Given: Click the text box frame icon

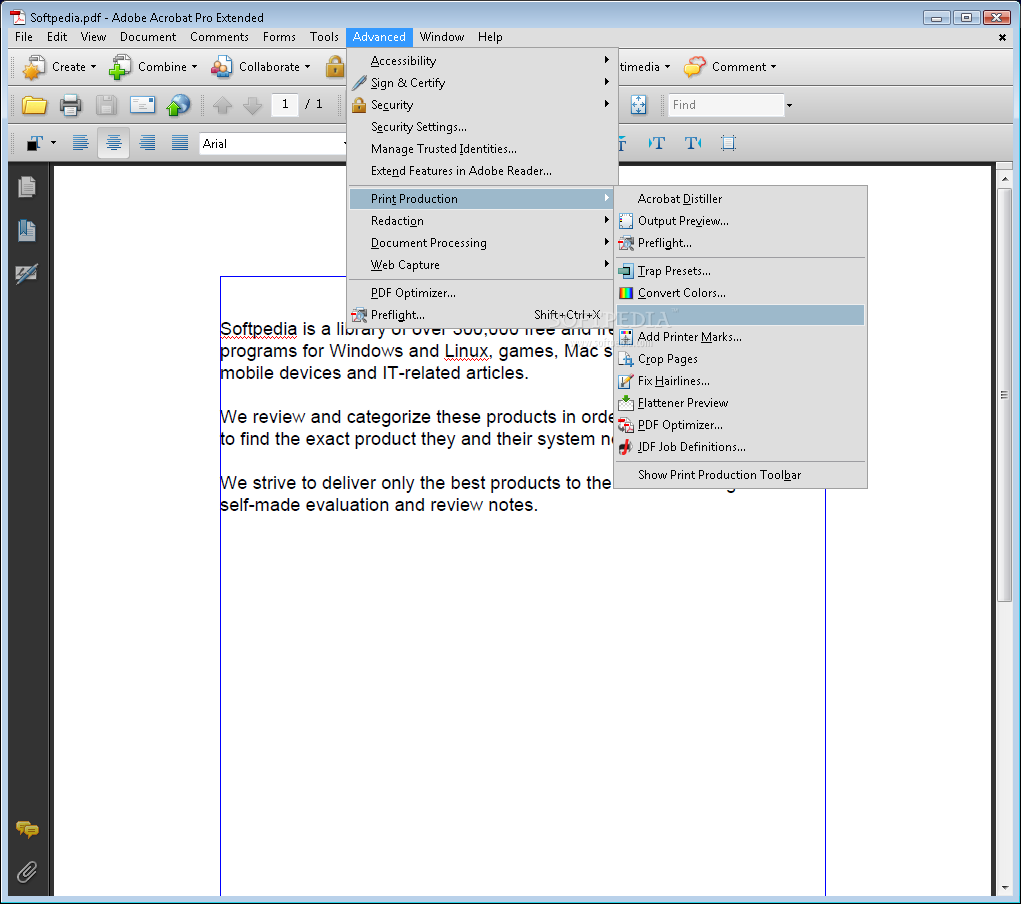Looking at the screenshot, I should click(x=729, y=143).
